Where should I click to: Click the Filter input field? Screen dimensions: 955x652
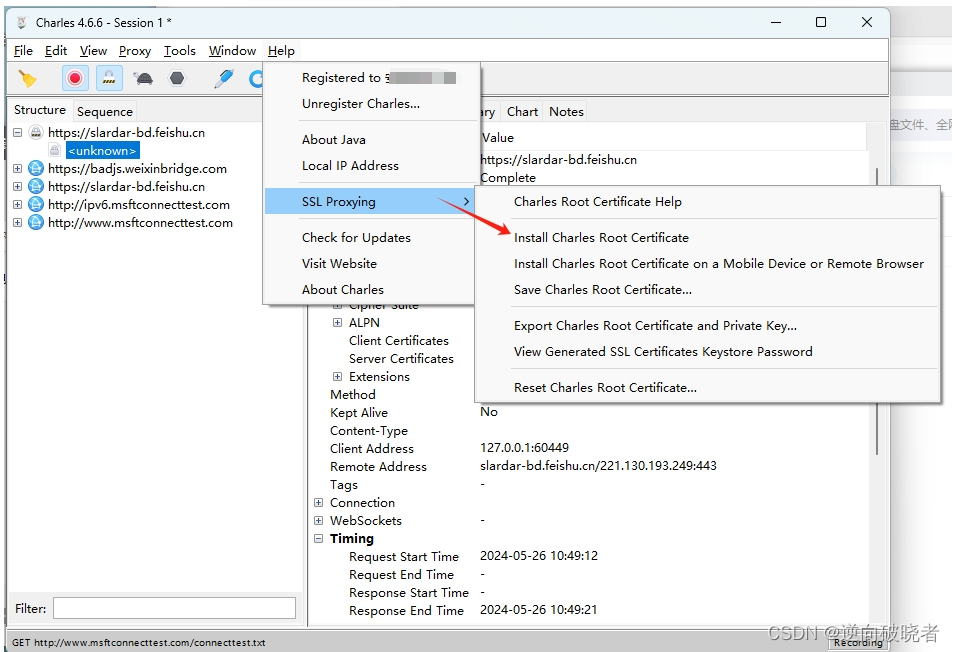tap(174, 608)
